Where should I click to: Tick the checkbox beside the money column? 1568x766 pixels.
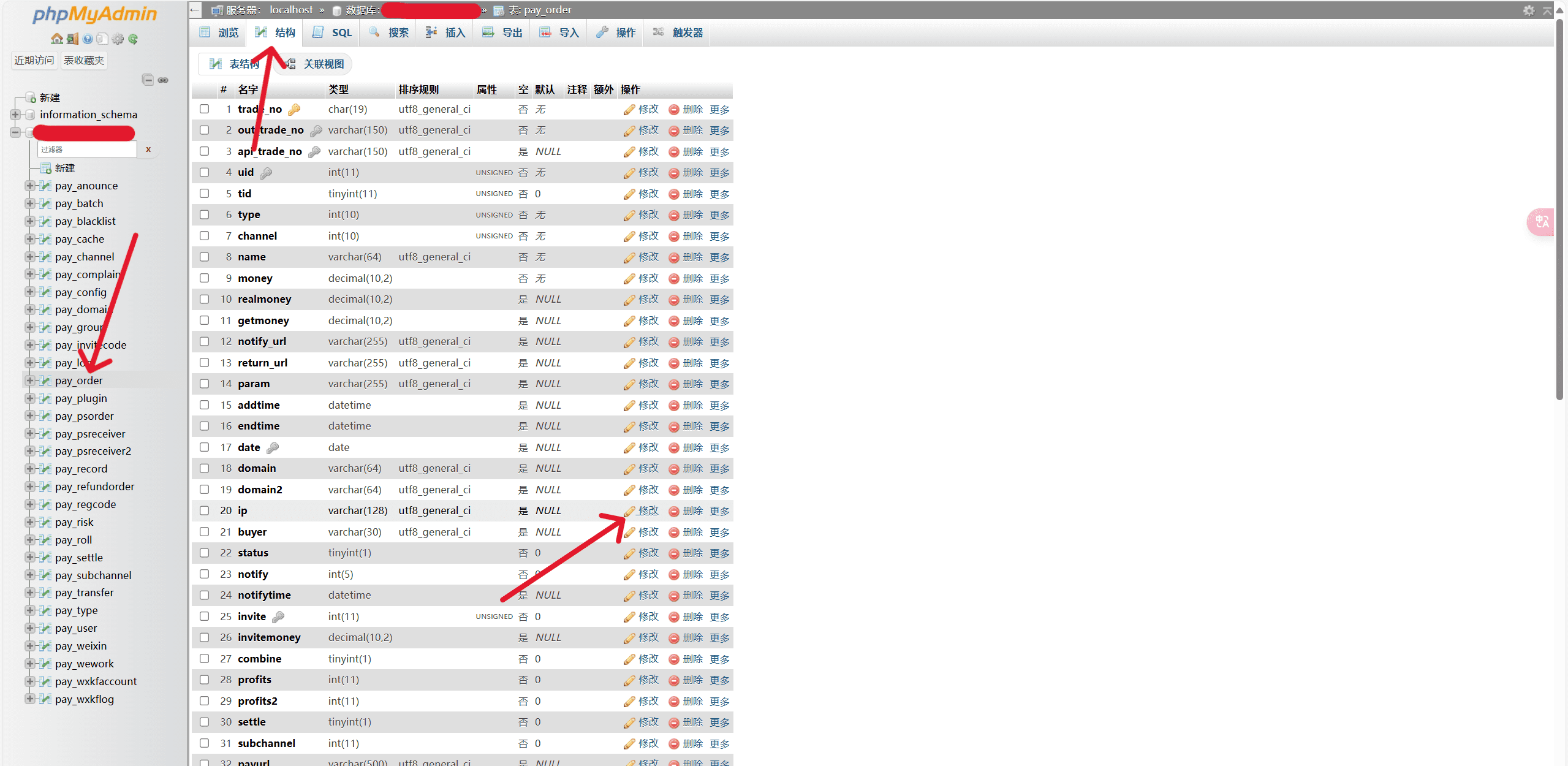click(x=205, y=278)
